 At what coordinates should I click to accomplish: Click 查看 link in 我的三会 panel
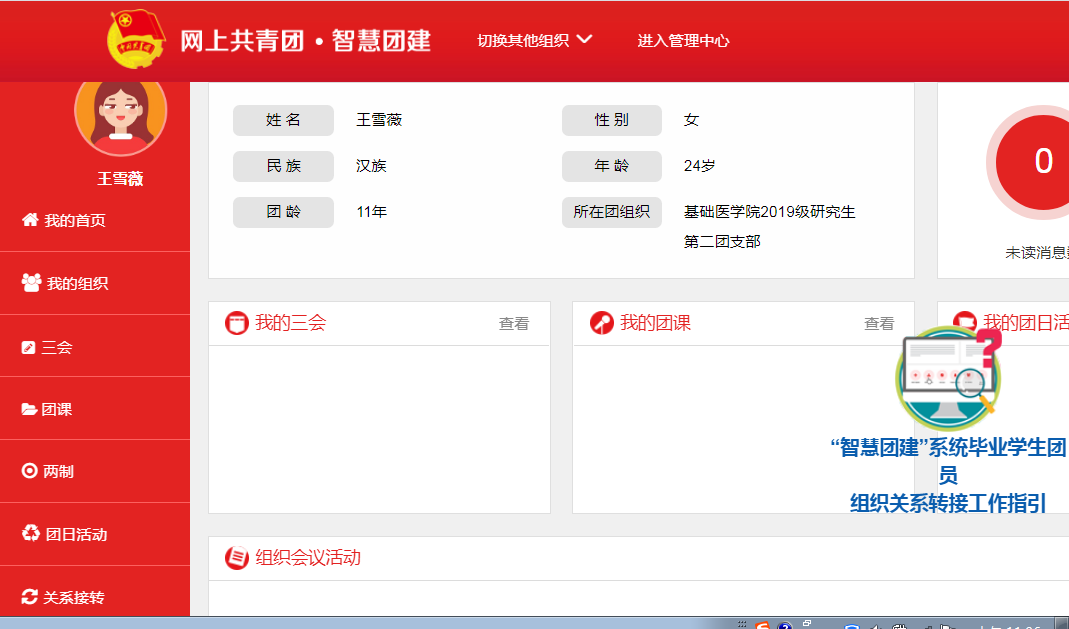click(514, 324)
